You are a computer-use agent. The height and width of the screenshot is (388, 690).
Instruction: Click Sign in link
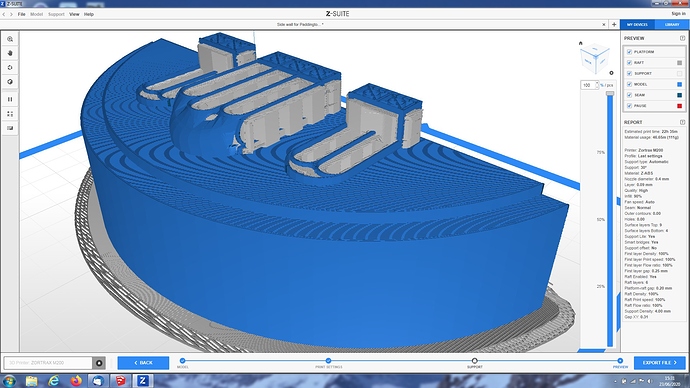coord(678,14)
